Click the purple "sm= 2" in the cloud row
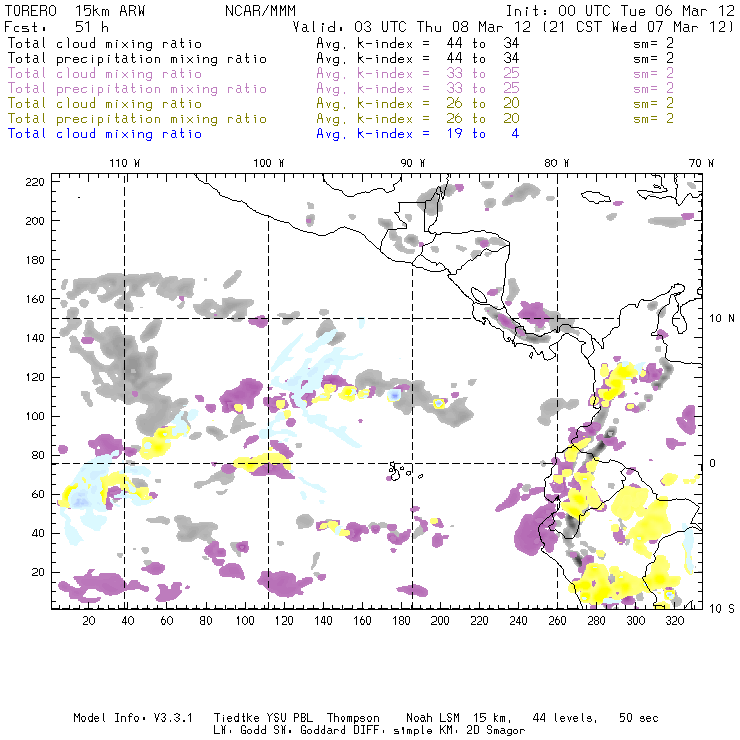740x740 pixels. pos(653,74)
